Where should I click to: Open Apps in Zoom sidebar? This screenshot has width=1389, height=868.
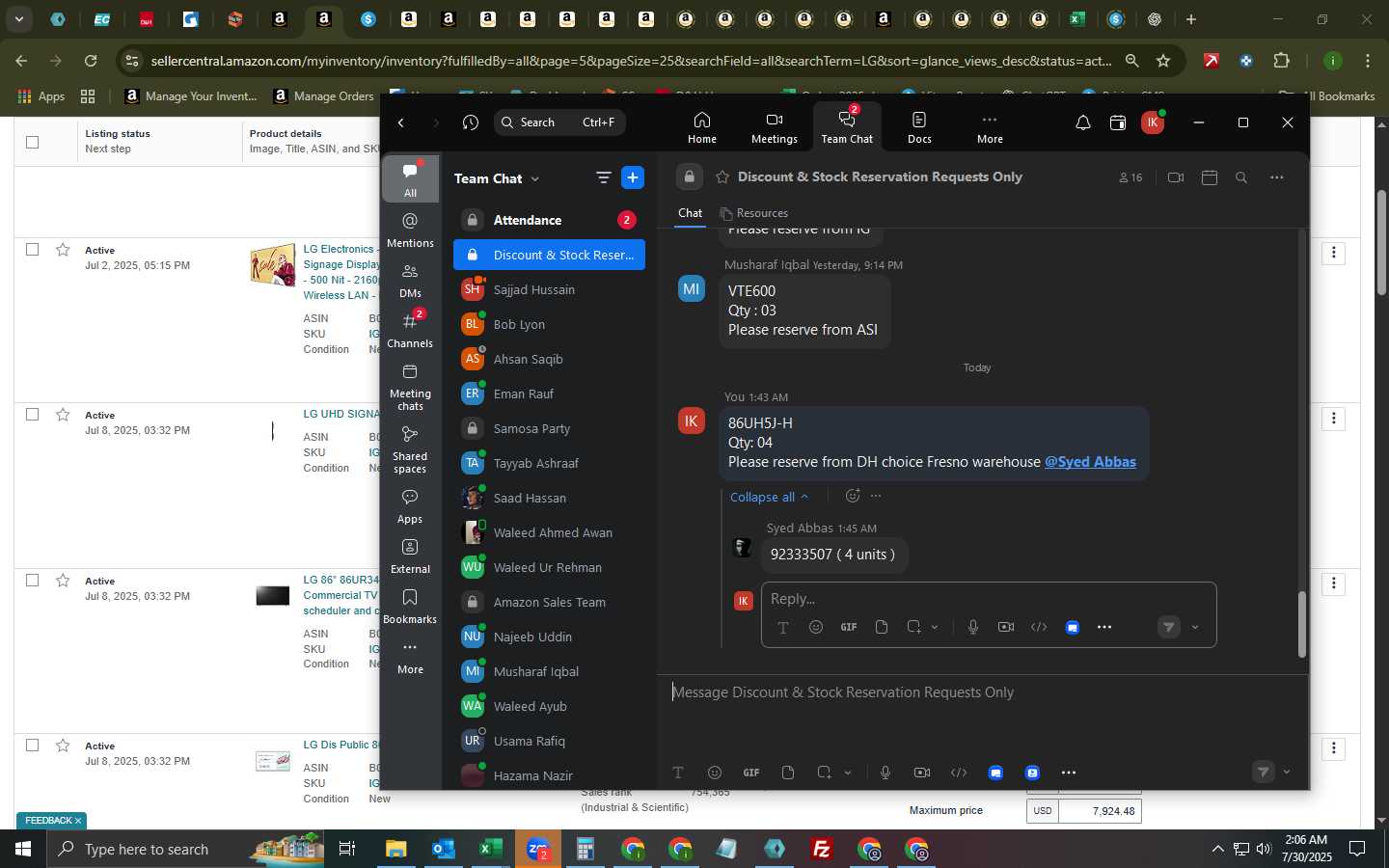(x=410, y=506)
